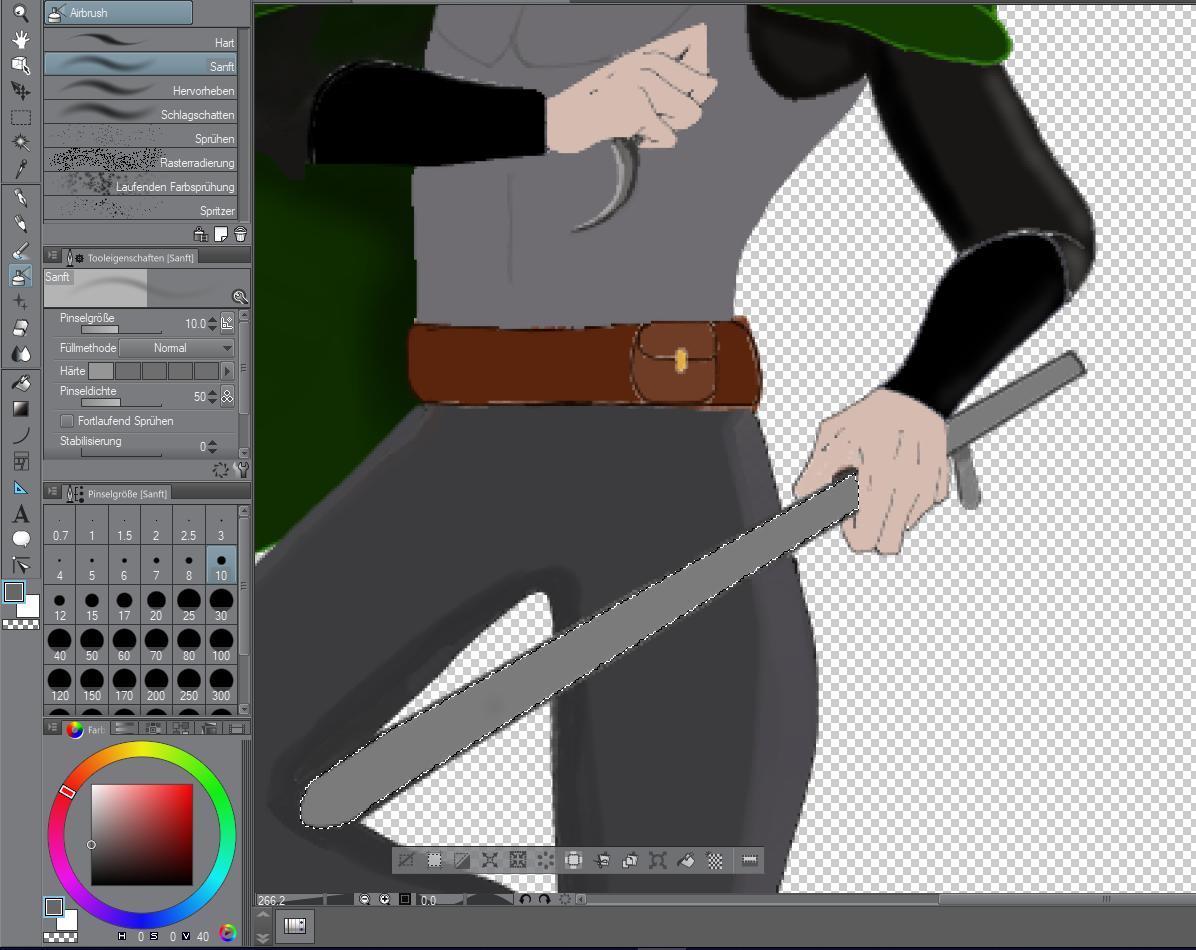This screenshot has width=1196, height=950.
Task: Select the Balloon speech bubble tool
Action: [21, 539]
